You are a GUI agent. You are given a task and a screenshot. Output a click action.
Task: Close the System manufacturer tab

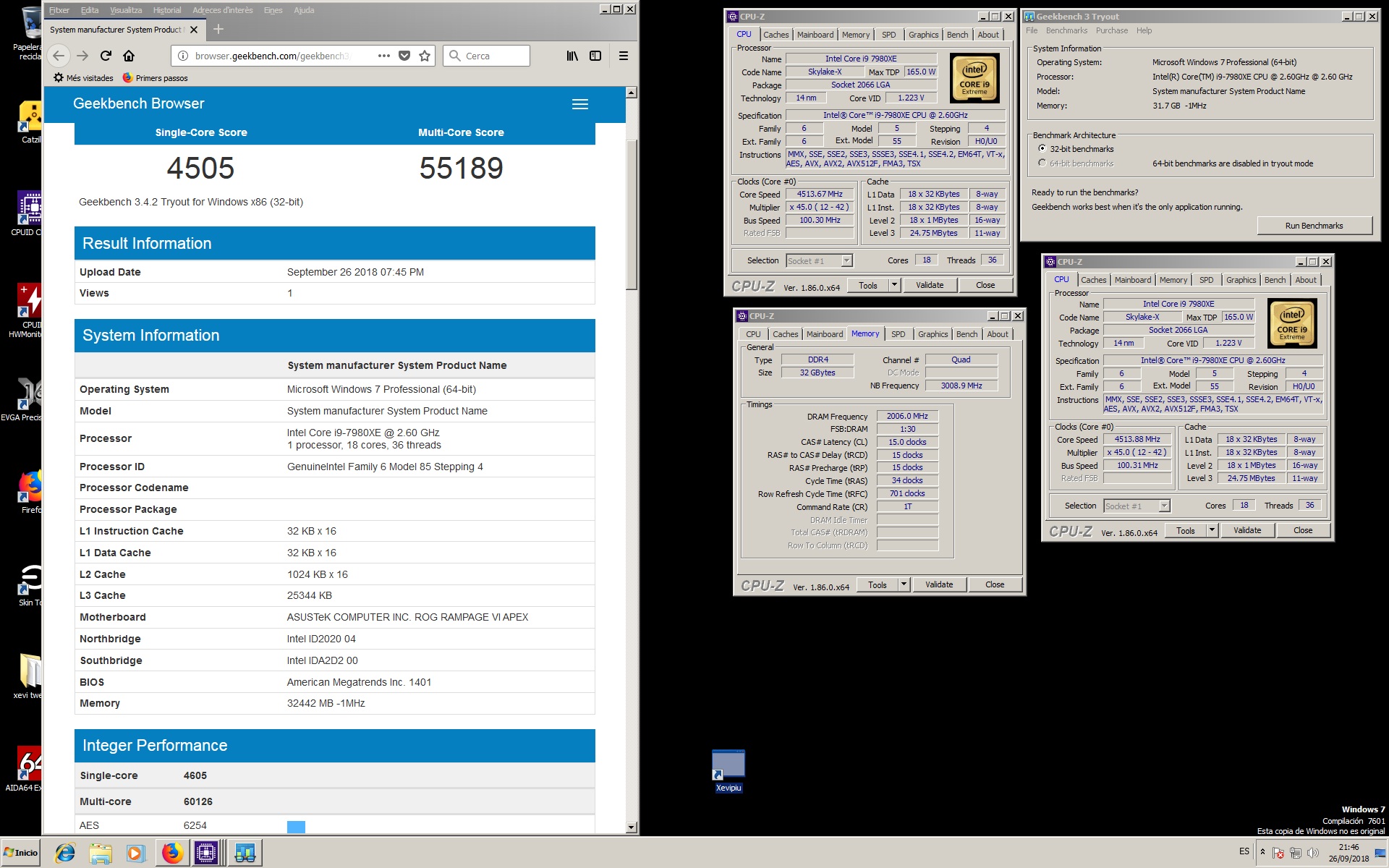point(194,30)
